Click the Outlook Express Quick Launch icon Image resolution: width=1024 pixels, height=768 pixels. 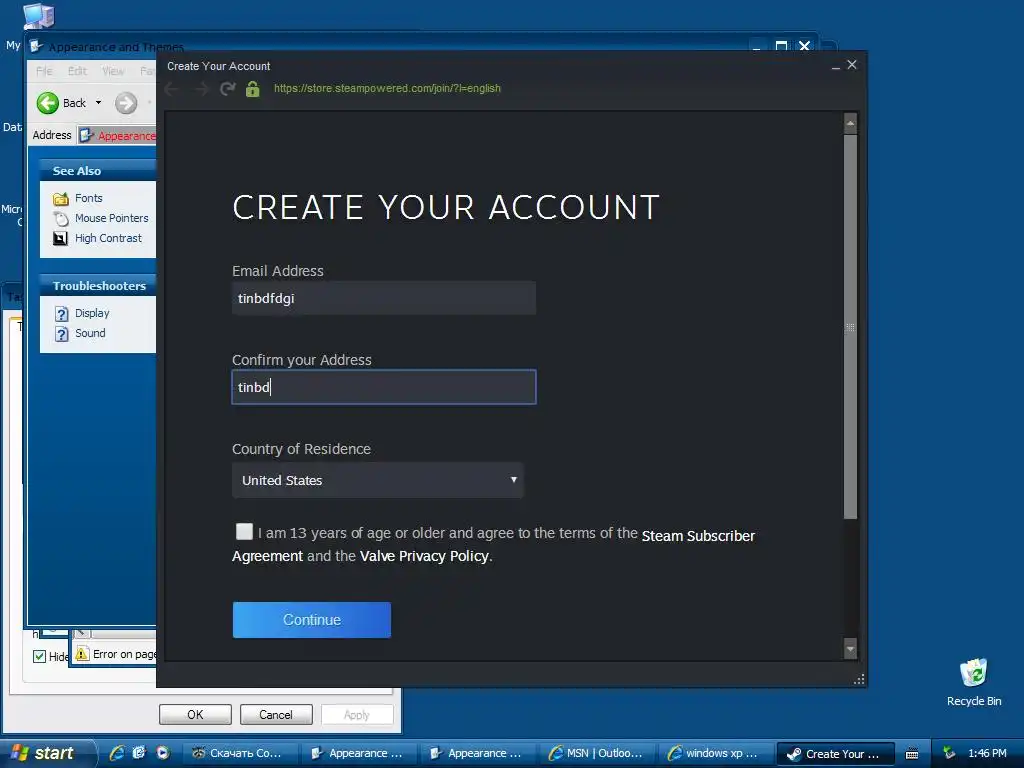coord(139,753)
